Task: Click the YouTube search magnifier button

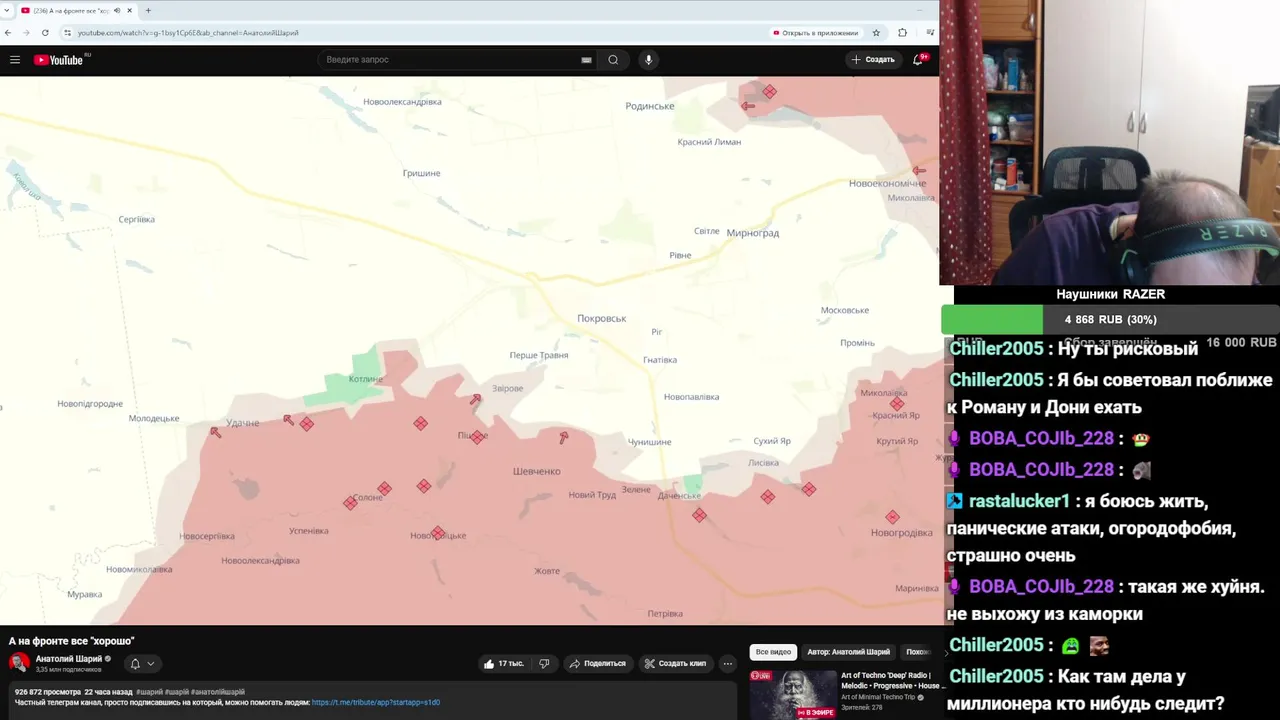Action: (x=613, y=60)
